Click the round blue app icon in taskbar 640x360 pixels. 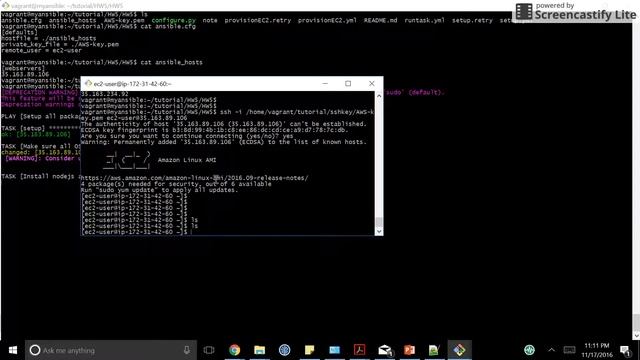click(x=284, y=350)
